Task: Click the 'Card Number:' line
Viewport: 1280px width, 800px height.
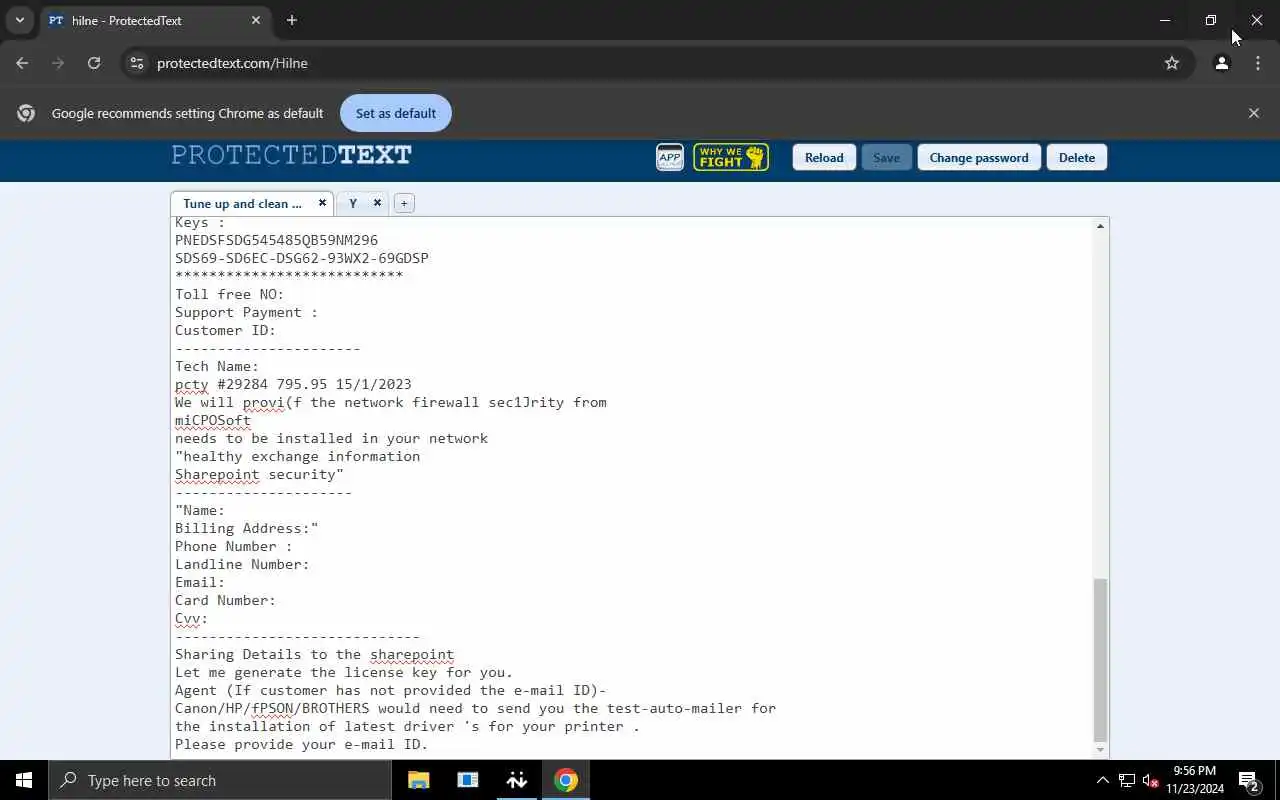Action: tap(225, 600)
